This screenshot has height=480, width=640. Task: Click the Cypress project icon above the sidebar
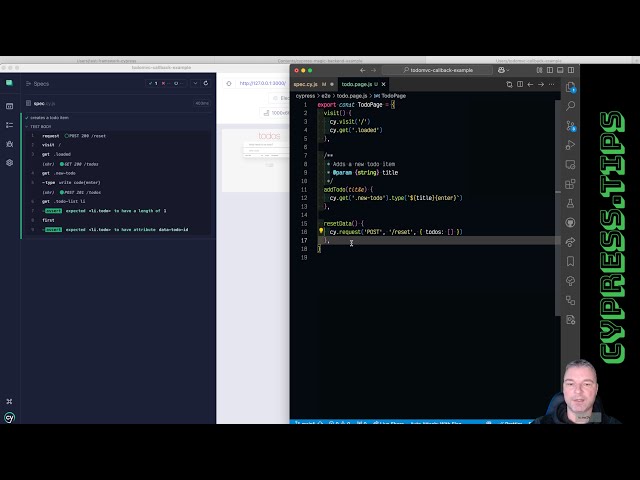click(9, 83)
